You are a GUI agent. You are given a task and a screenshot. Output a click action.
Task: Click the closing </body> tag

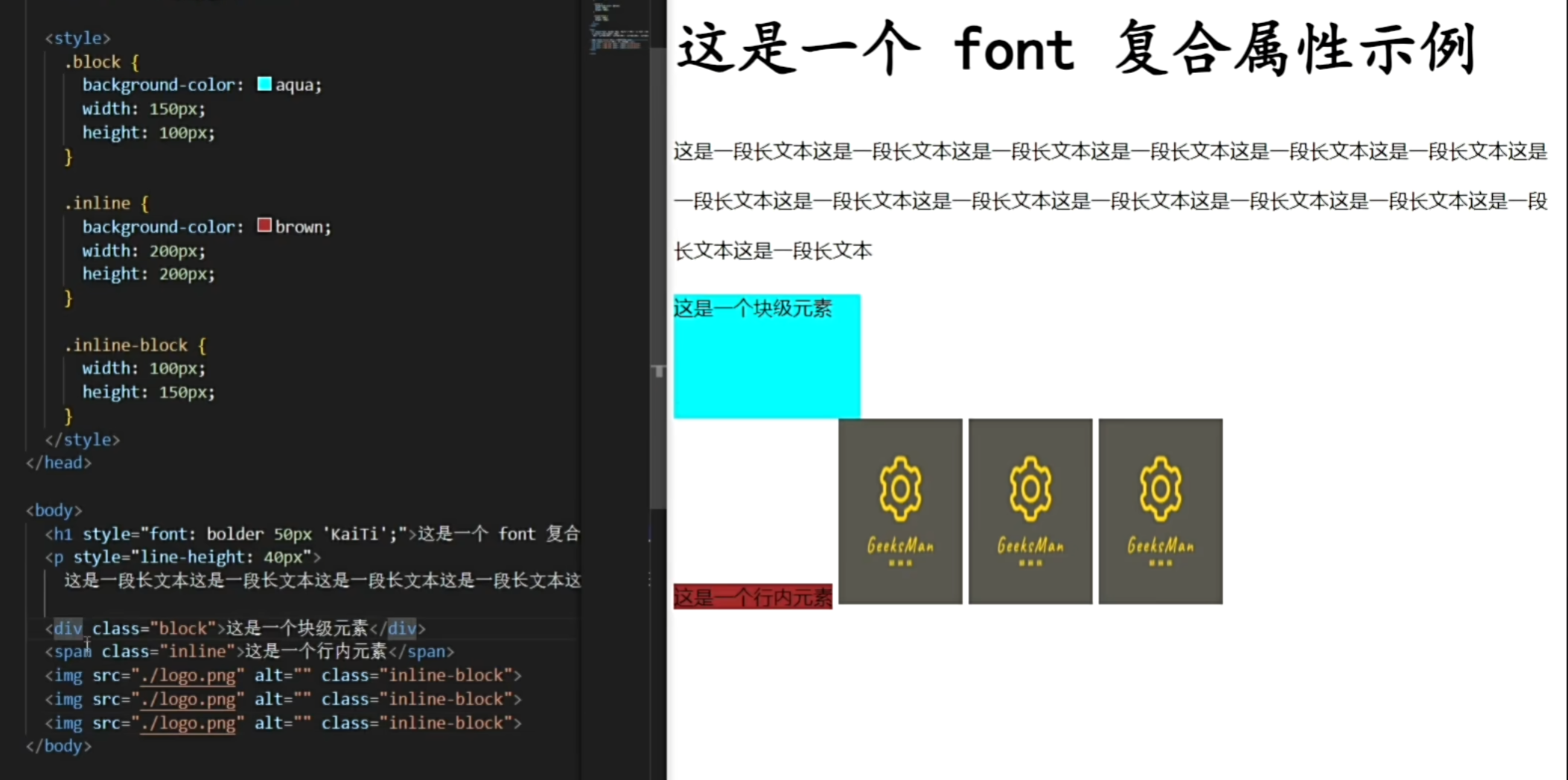59,746
